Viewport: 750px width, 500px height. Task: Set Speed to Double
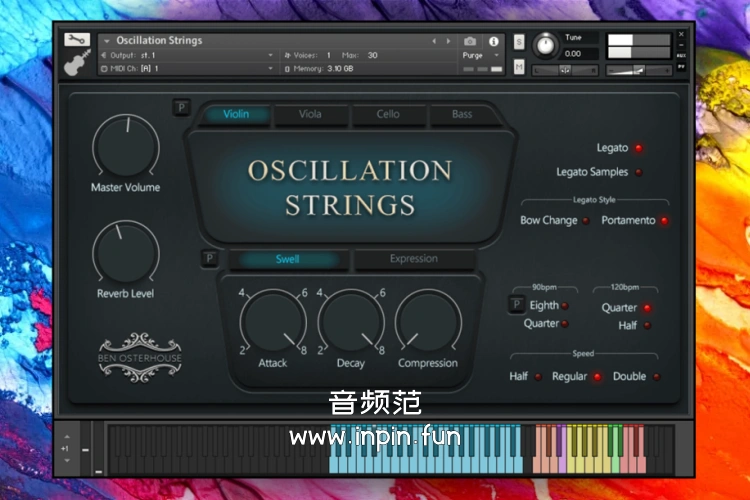pos(656,377)
